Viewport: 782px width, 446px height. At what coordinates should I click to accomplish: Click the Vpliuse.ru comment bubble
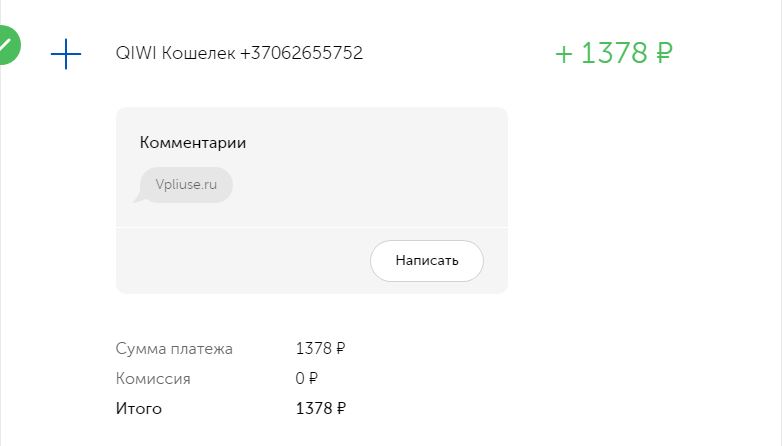coord(186,185)
